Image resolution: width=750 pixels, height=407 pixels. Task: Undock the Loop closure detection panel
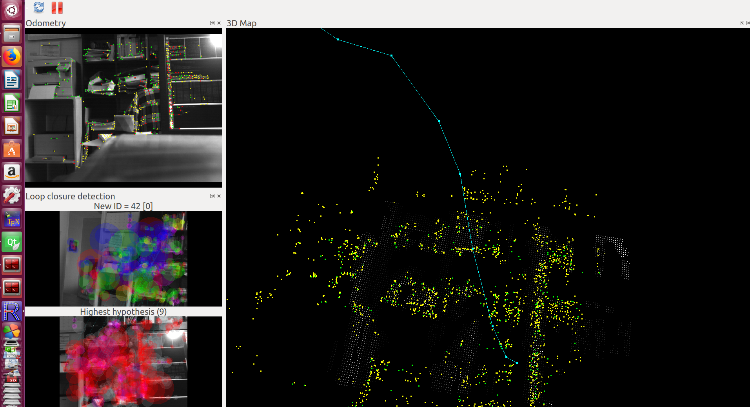tap(212, 196)
